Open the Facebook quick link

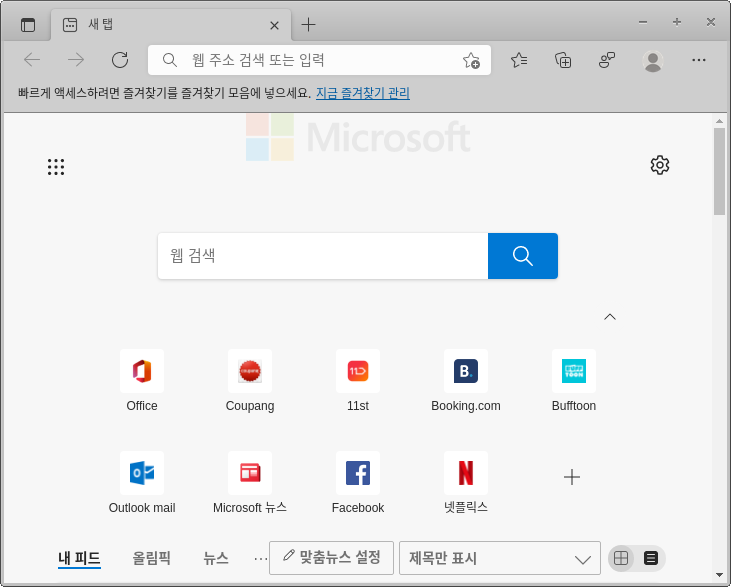click(358, 483)
